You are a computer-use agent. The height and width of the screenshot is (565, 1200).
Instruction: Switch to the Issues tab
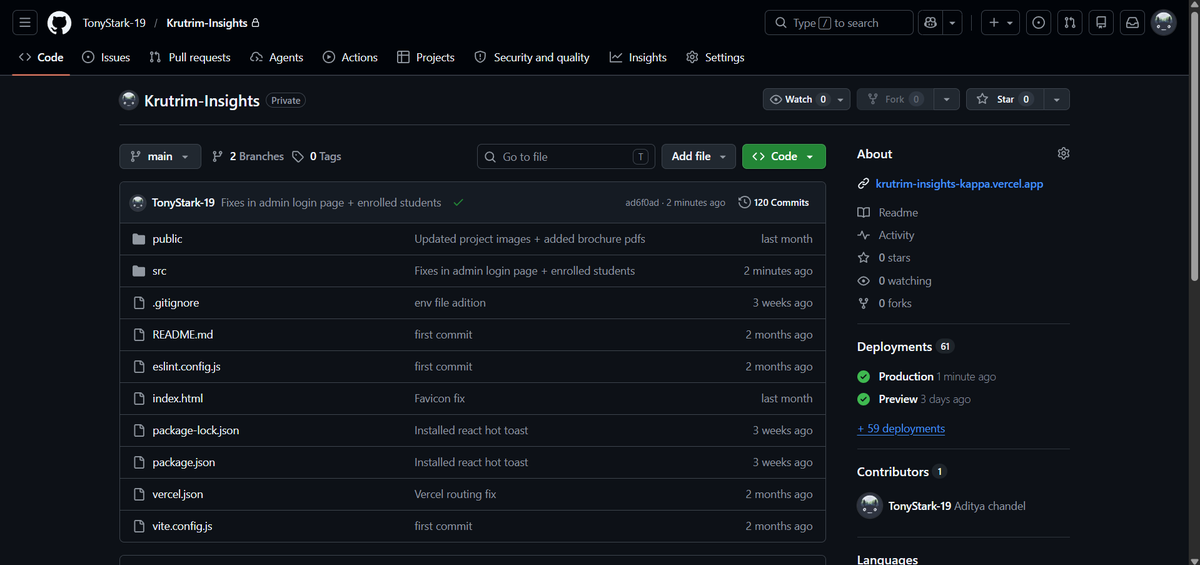coord(106,57)
